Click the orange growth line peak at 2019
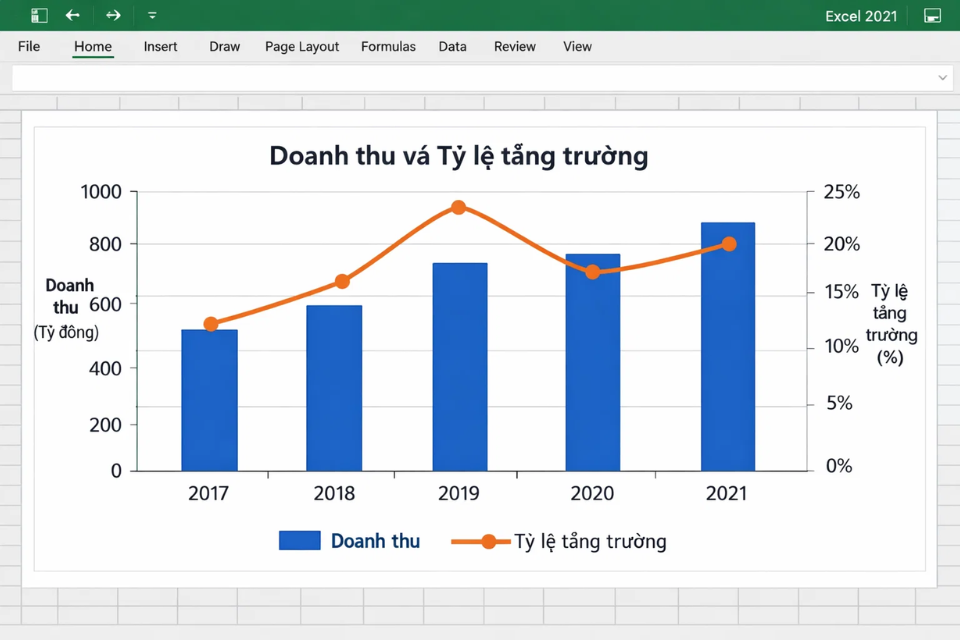The height and width of the screenshot is (640, 960). click(459, 207)
